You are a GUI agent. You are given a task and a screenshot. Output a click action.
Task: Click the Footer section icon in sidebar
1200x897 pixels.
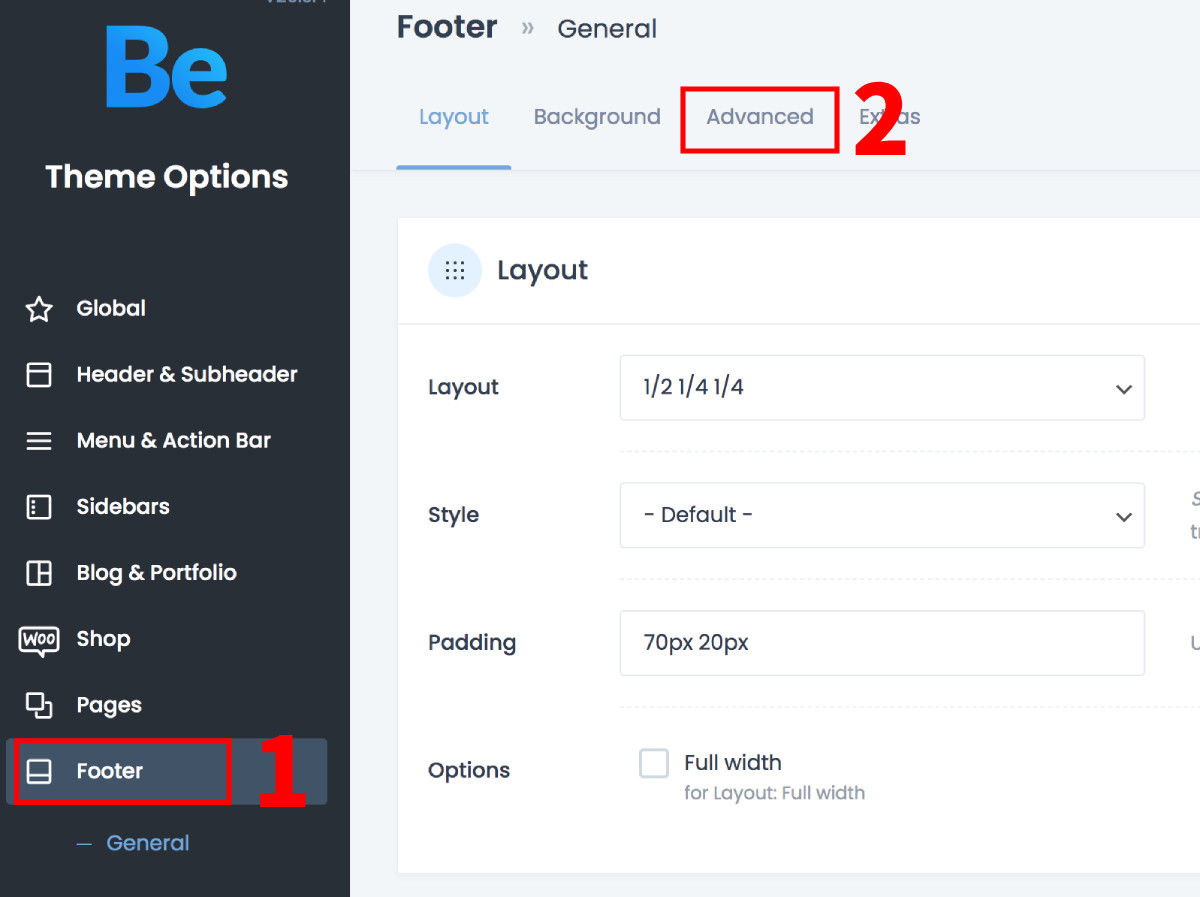(39, 771)
